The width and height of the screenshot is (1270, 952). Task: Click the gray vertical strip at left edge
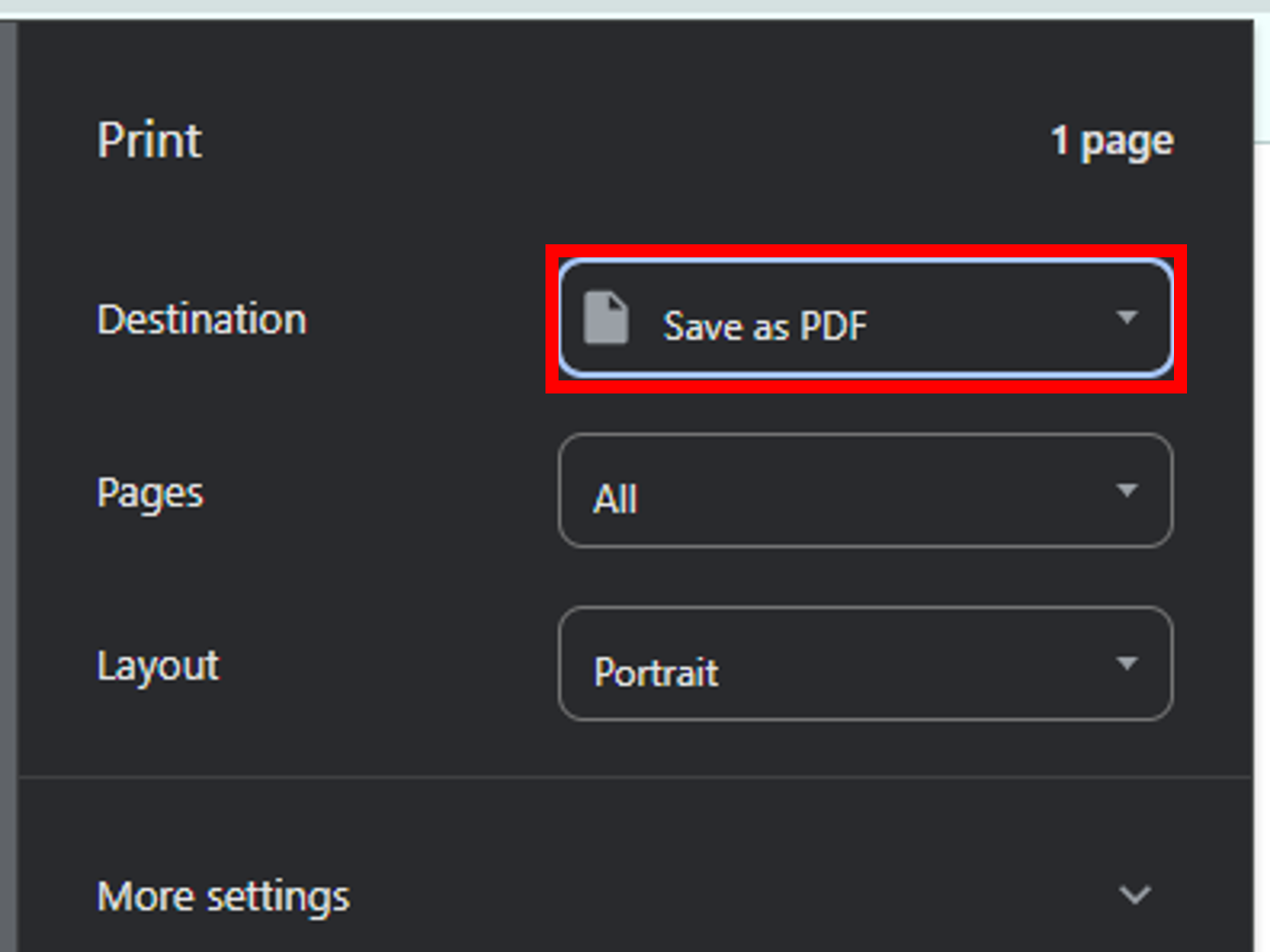[x=7, y=485]
